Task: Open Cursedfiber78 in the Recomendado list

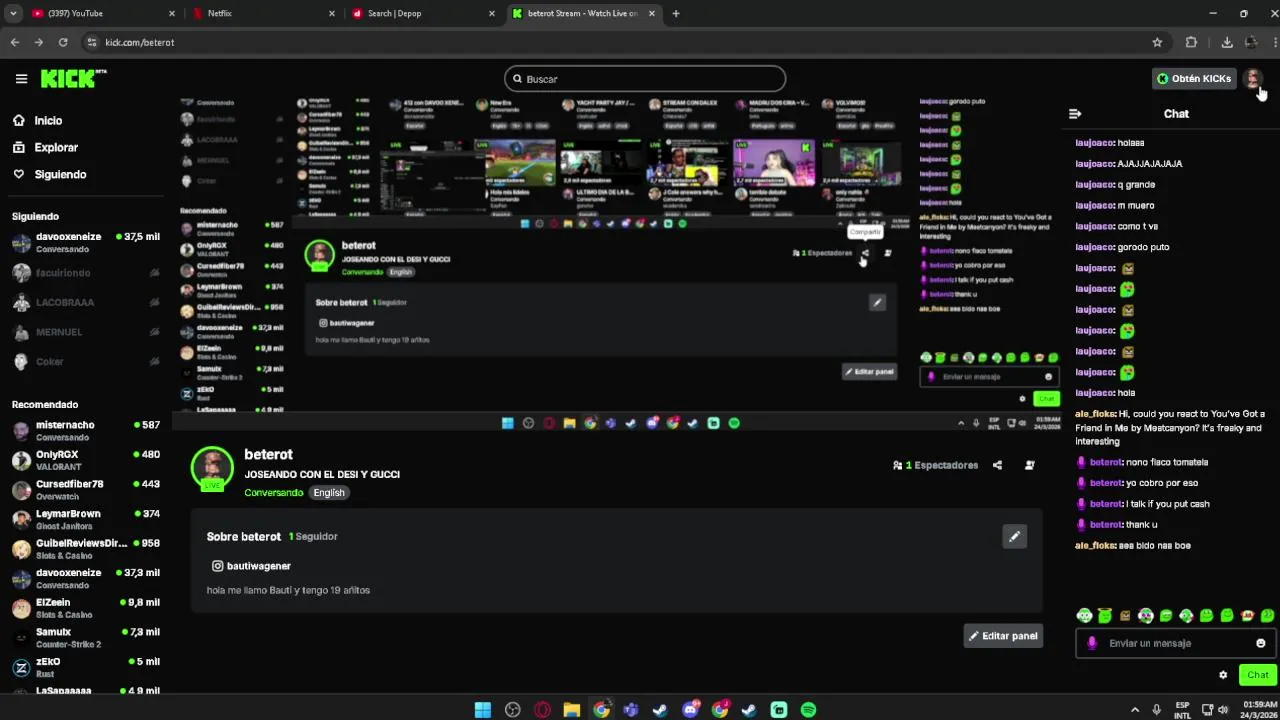Action: pyautogui.click(x=85, y=490)
